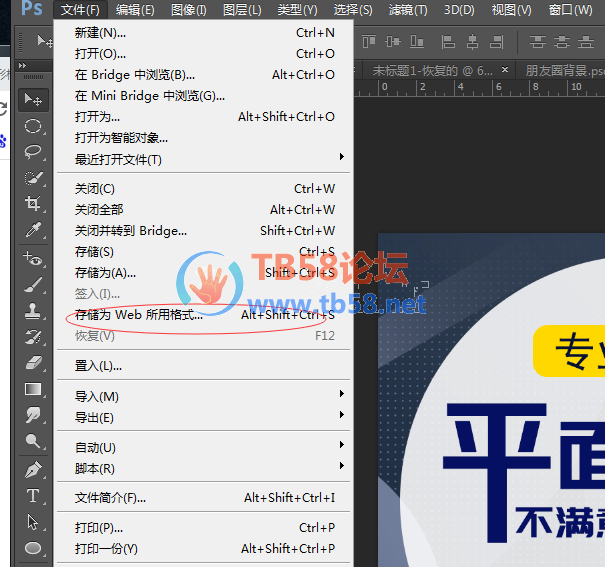Open the 文件(F) menu
Image resolution: width=605 pixels, height=567 pixels.
coord(80,9)
